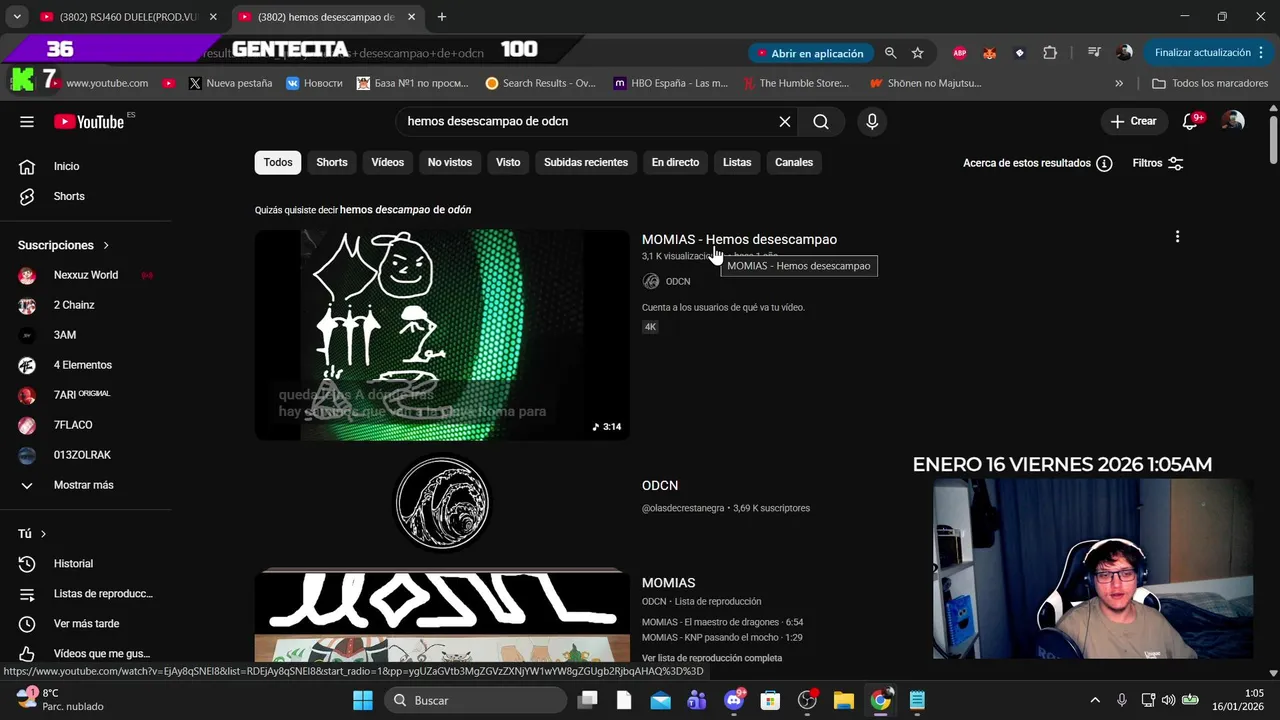Open Chrome taskbar icon
The width and height of the screenshot is (1280, 720).
(x=880, y=700)
